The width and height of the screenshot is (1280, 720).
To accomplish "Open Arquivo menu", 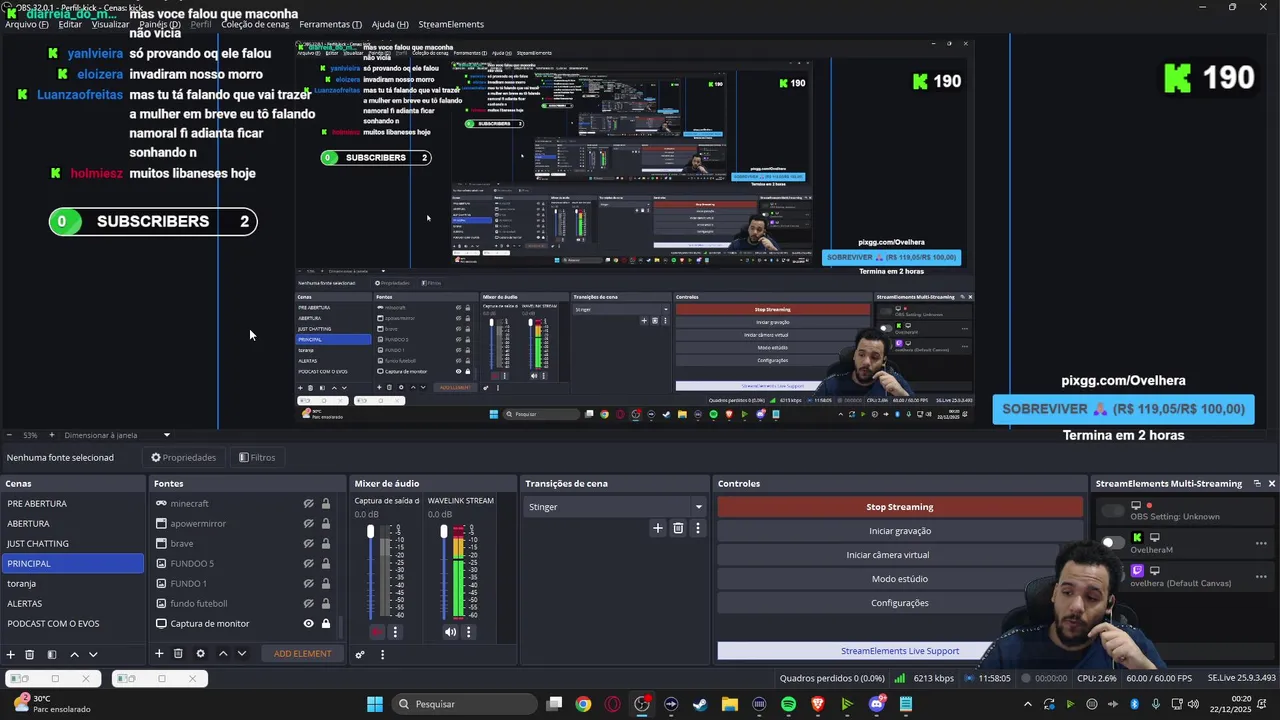I will [26, 24].
